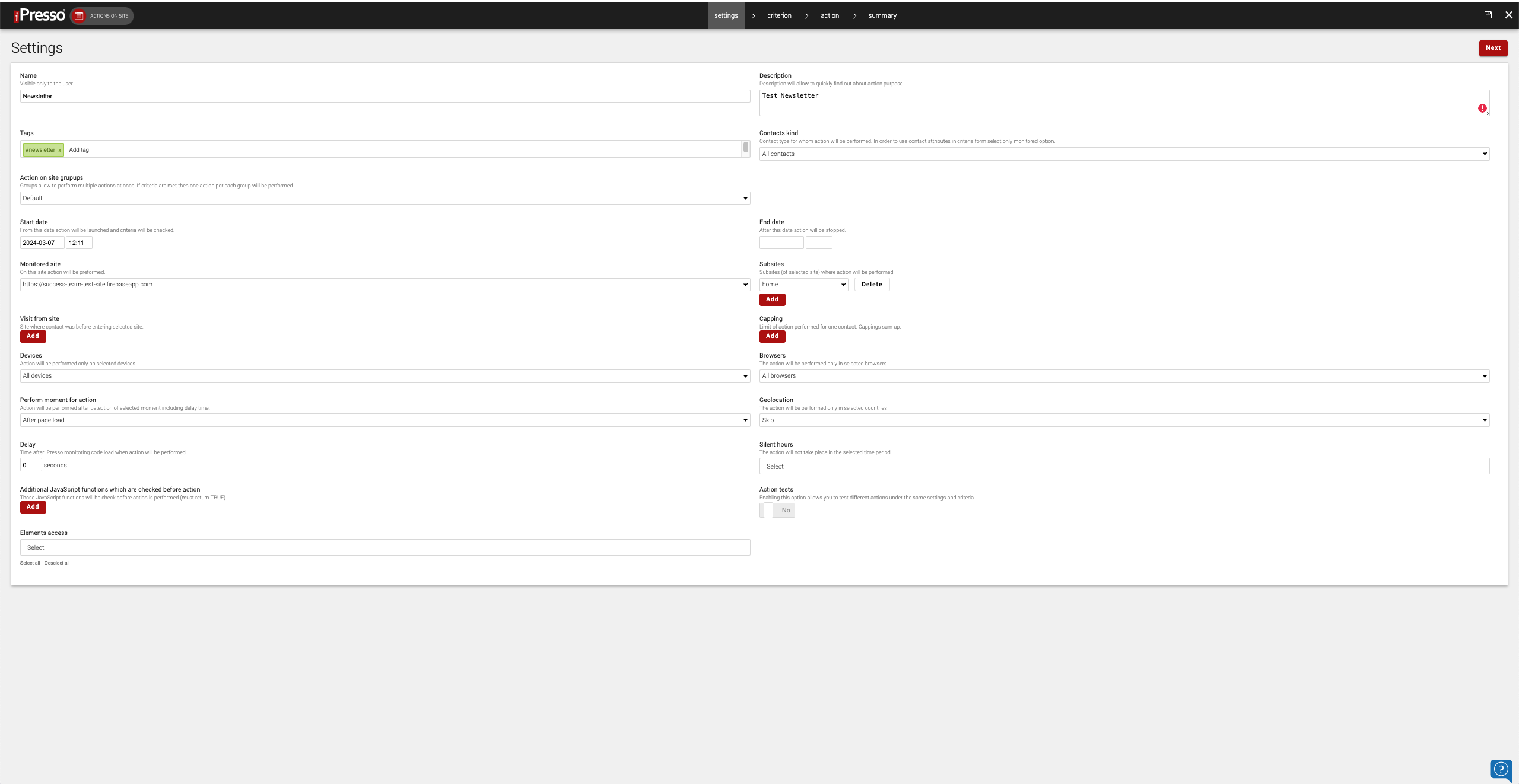
Task: Go to the criterion step
Action: point(778,16)
